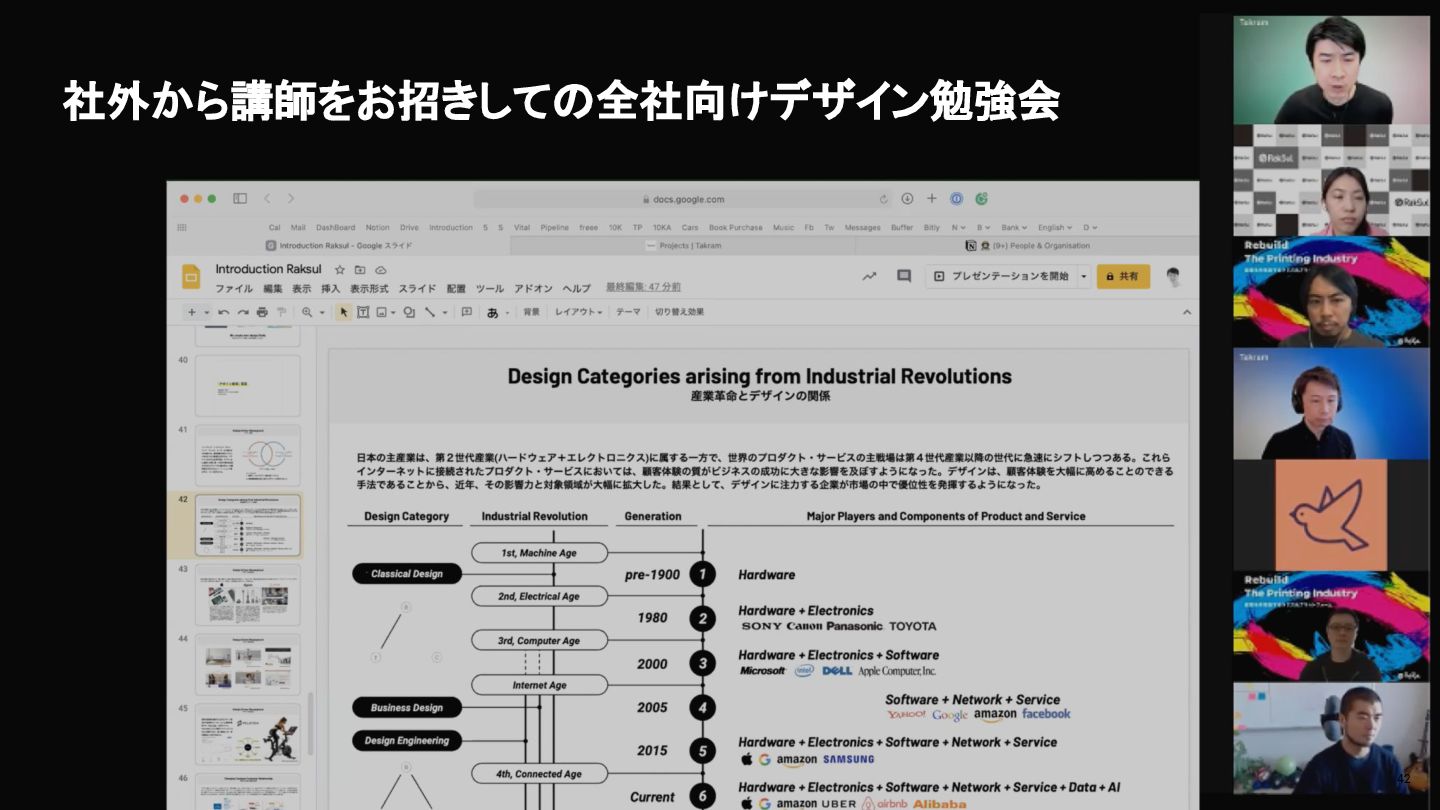Open the ヘルプ menu
Image resolution: width=1440 pixels, height=810 pixels.
point(577,288)
